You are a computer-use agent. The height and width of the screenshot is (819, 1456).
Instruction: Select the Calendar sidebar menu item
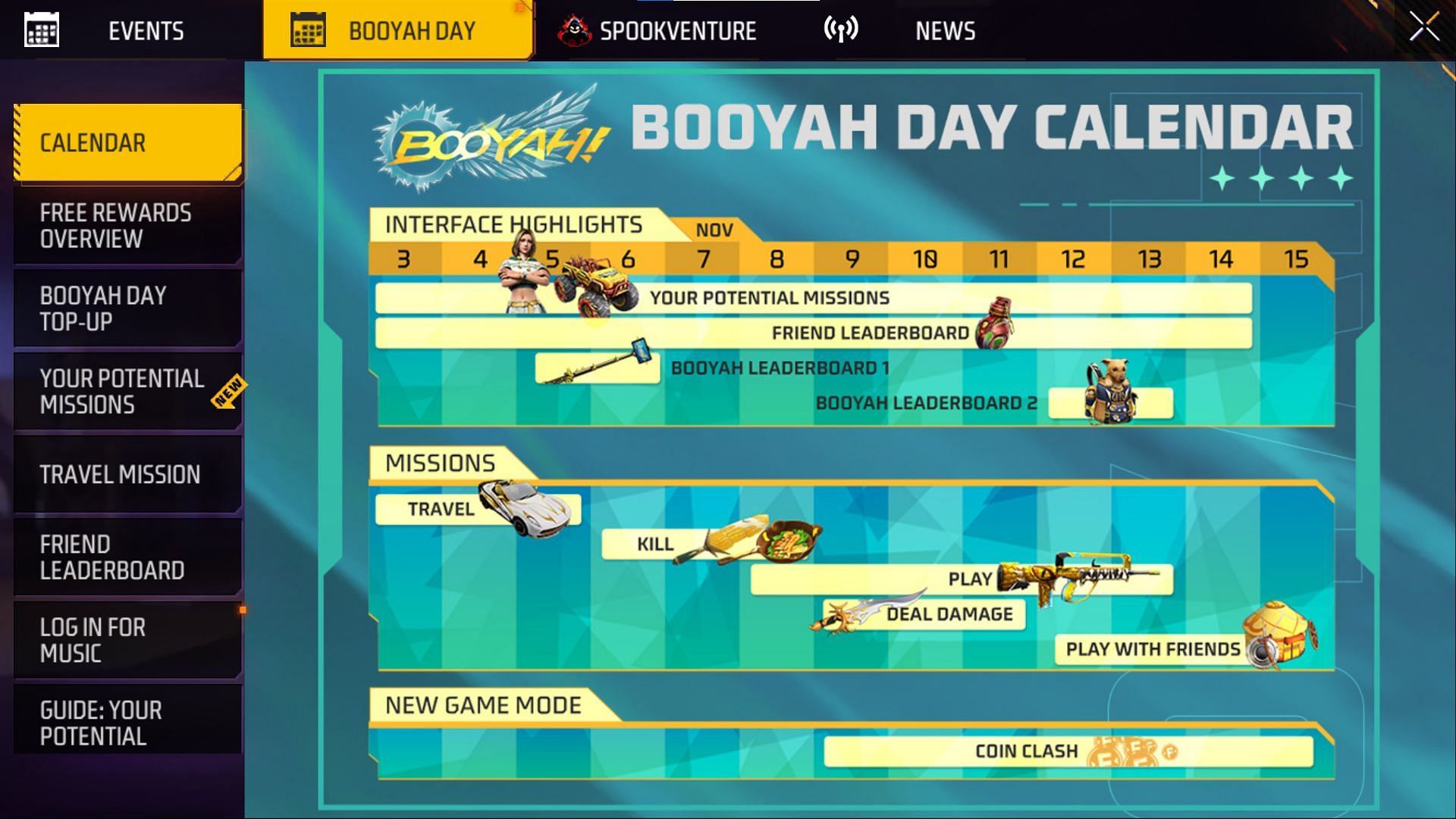[128, 141]
